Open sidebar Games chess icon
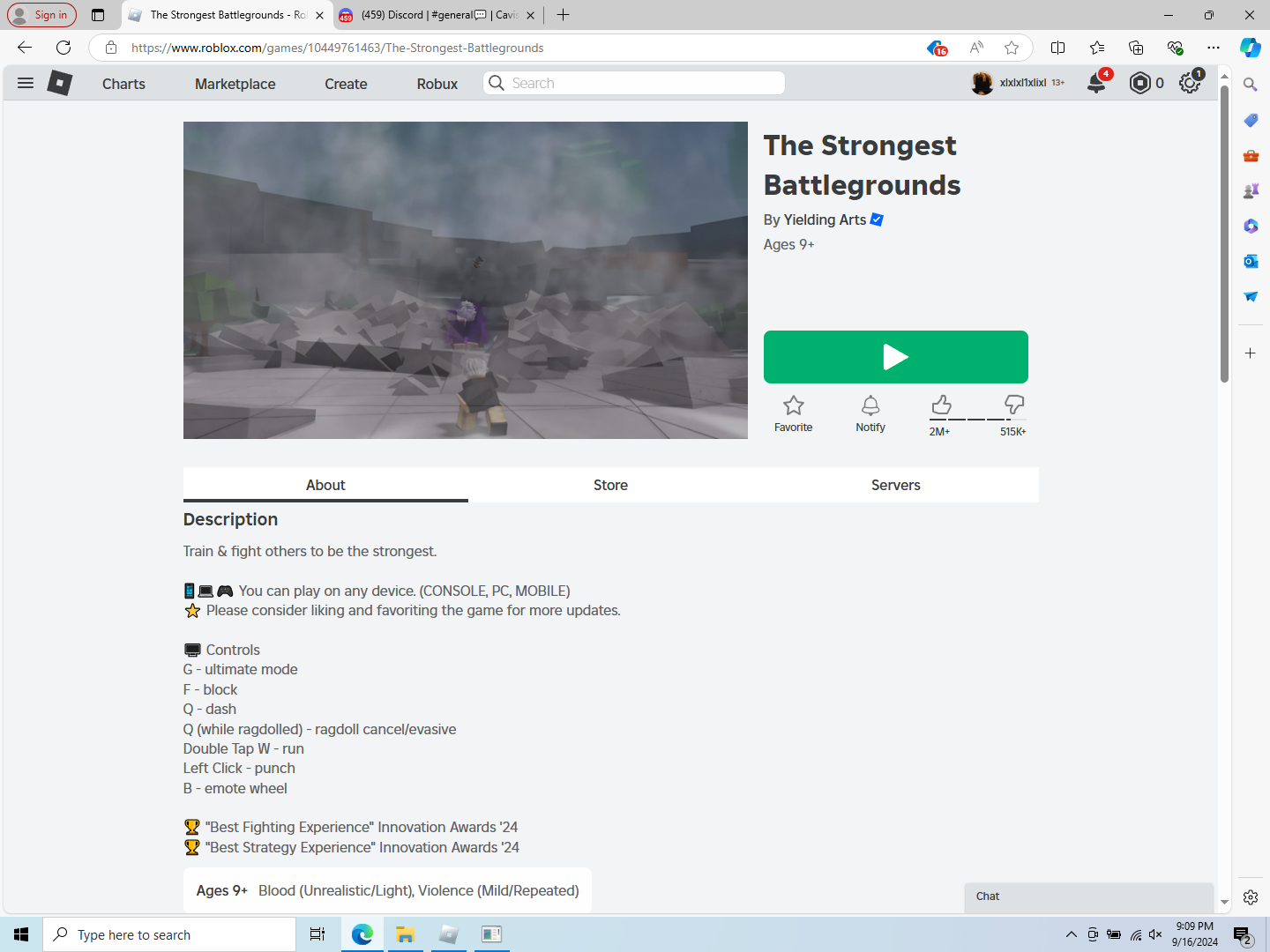Image resolution: width=1270 pixels, height=952 pixels. tap(1251, 190)
